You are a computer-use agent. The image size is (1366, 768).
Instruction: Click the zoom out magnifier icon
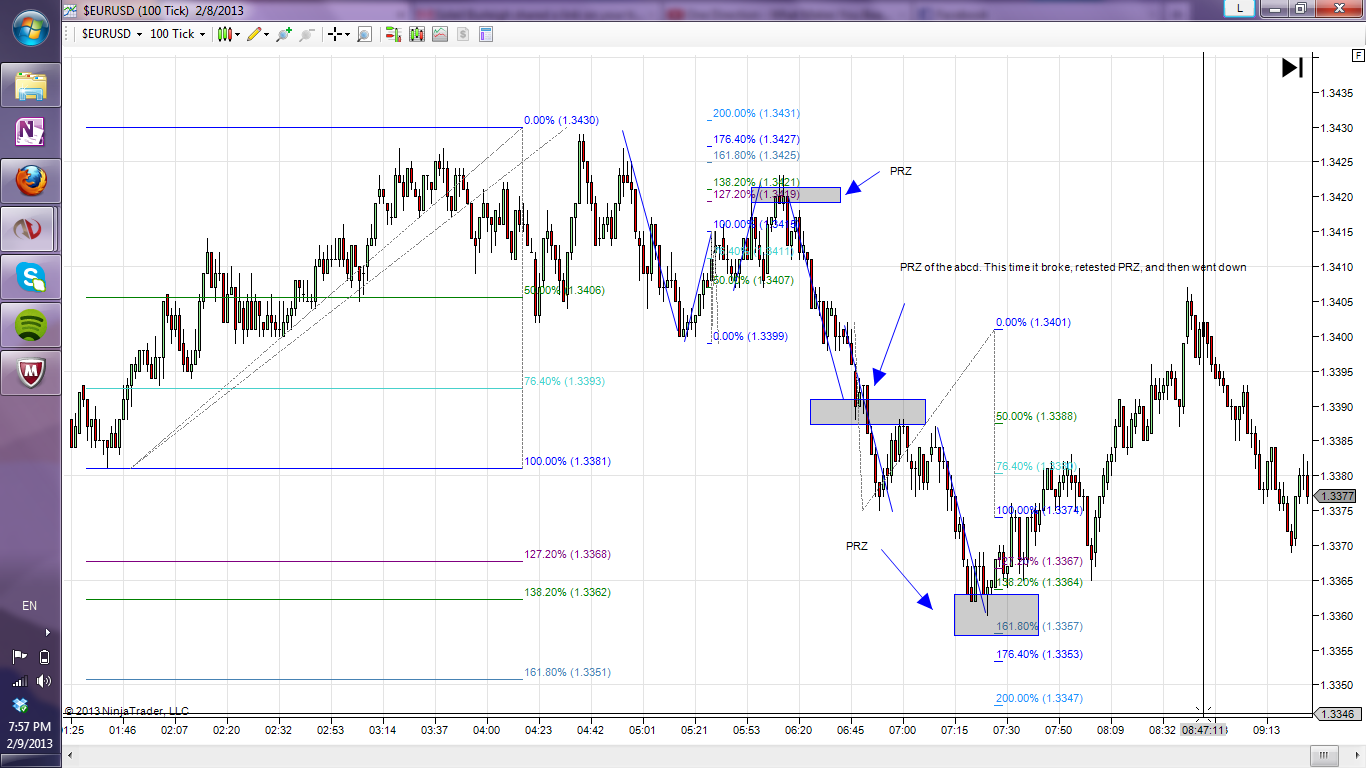[306, 34]
